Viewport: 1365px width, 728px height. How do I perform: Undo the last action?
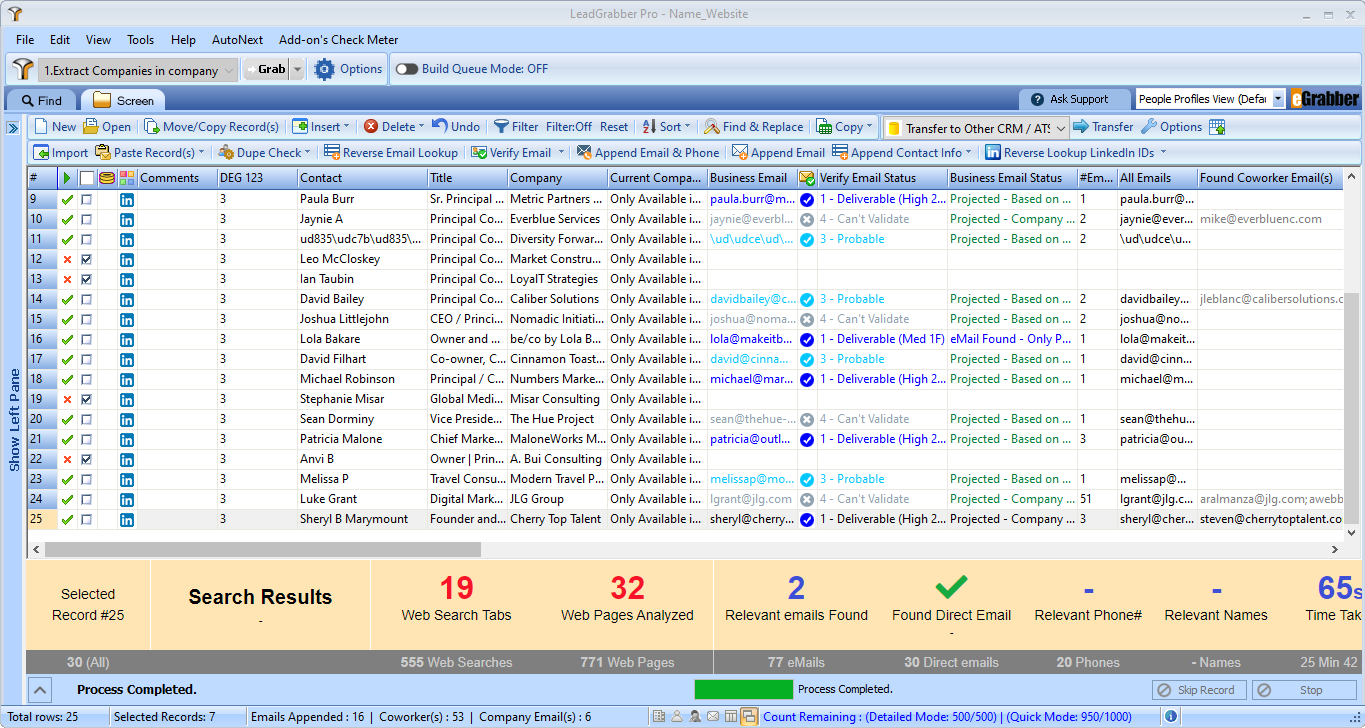[x=456, y=127]
